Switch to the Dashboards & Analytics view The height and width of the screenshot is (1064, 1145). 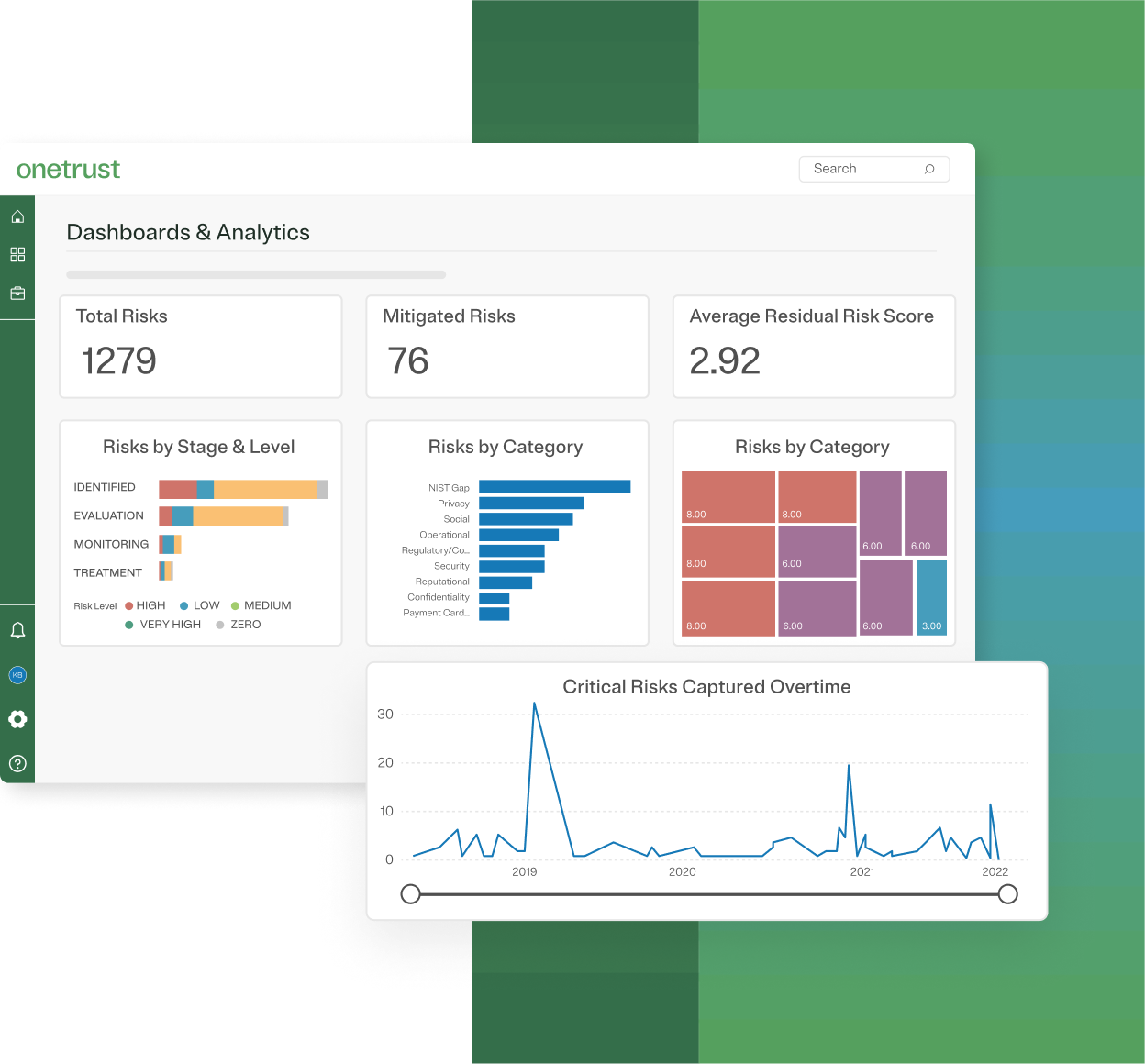point(187,232)
